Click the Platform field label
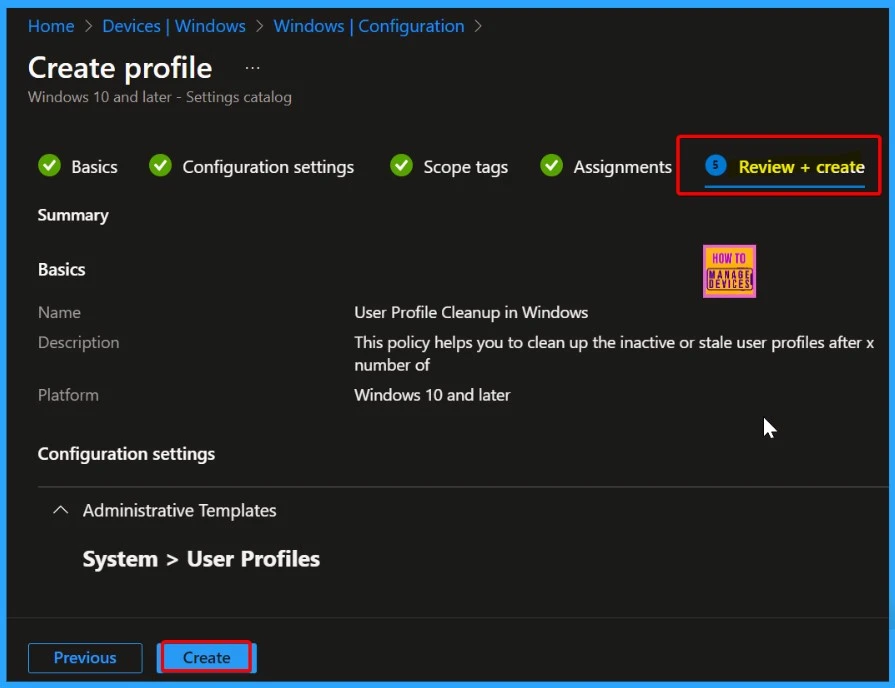This screenshot has height=688, width=895. pyautogui.click(x=68, y=395)
